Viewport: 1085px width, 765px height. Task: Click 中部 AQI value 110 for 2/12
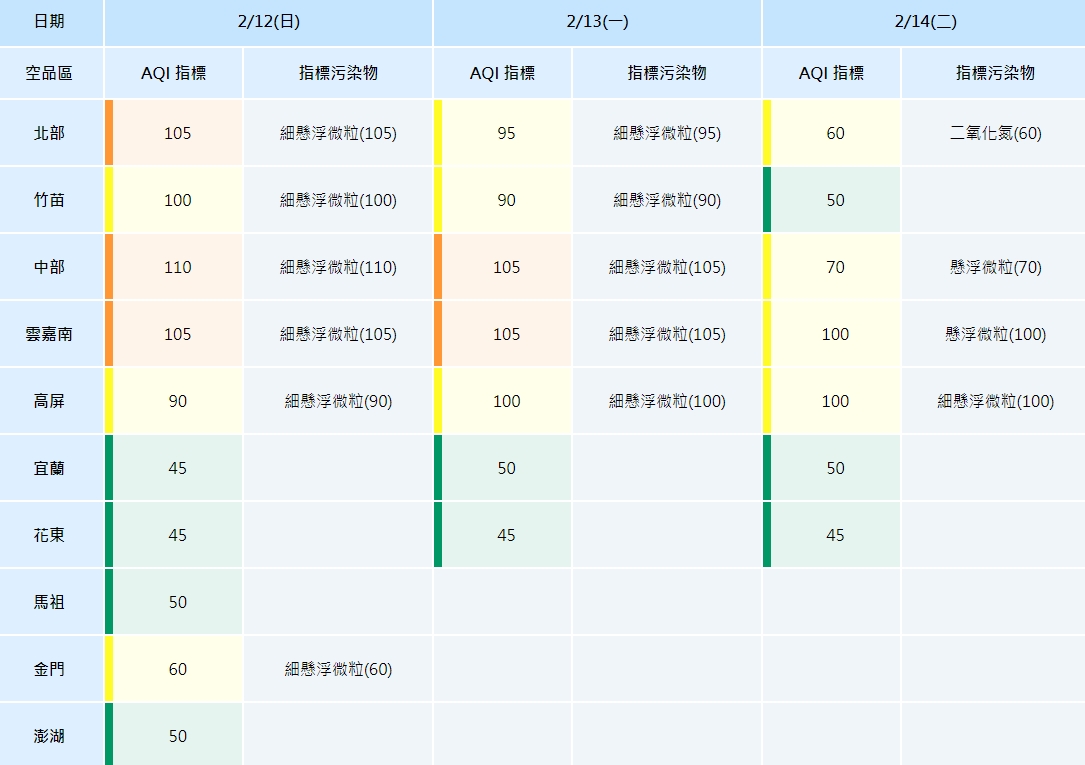click(x=177, y=267)
